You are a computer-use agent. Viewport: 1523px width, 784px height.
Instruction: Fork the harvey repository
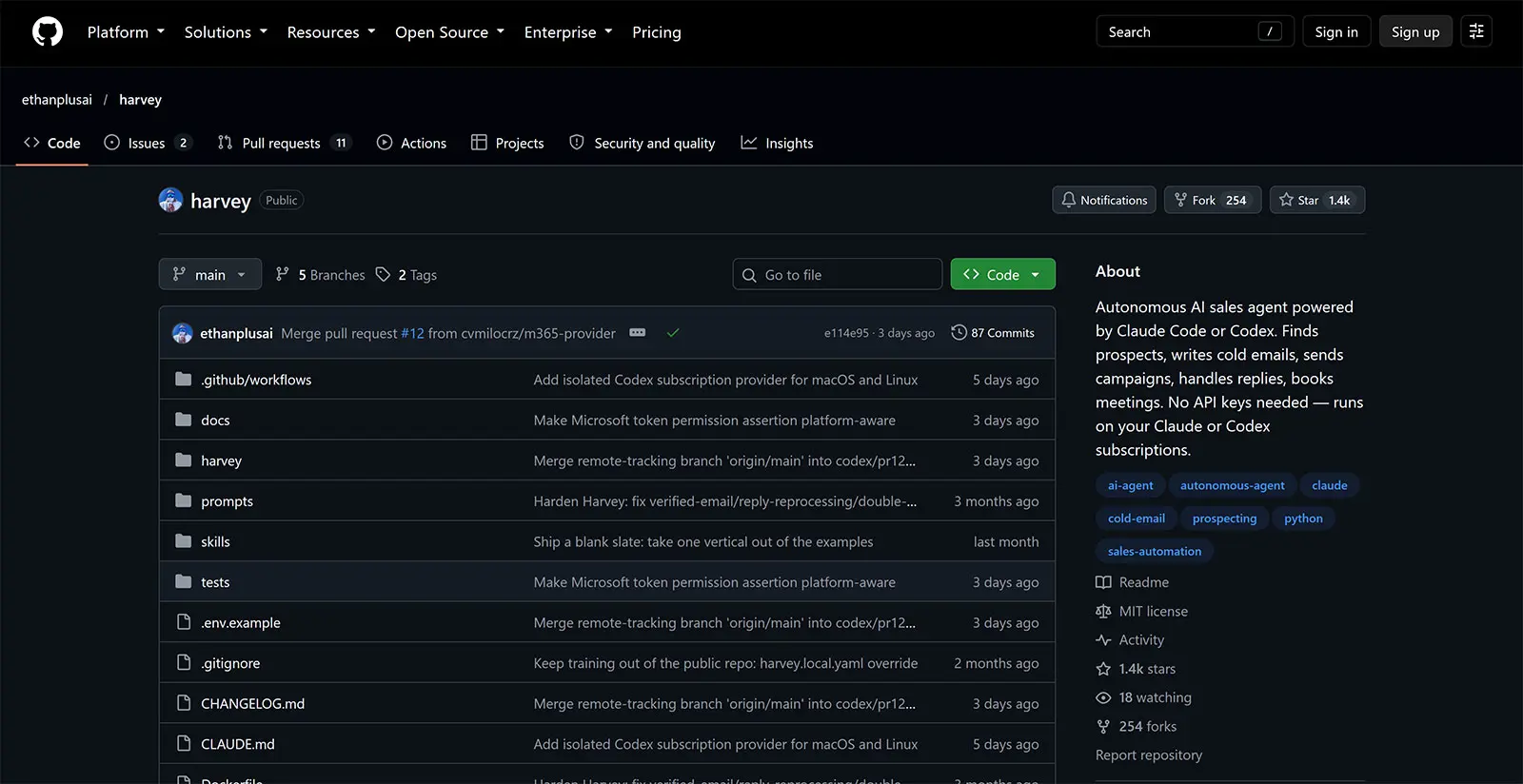[1212, 200]
